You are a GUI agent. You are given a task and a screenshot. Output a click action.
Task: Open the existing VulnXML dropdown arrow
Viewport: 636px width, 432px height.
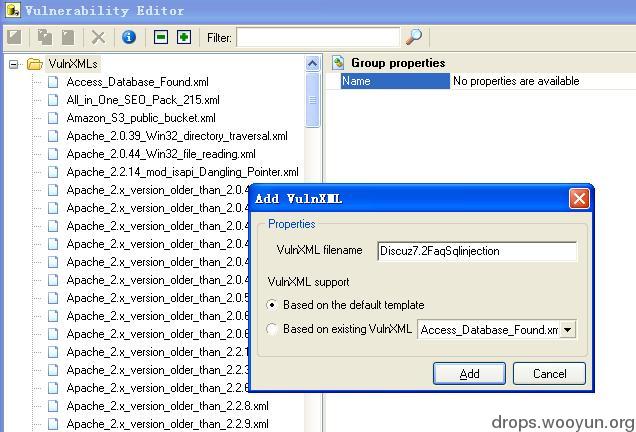click(x=568, y=330)
